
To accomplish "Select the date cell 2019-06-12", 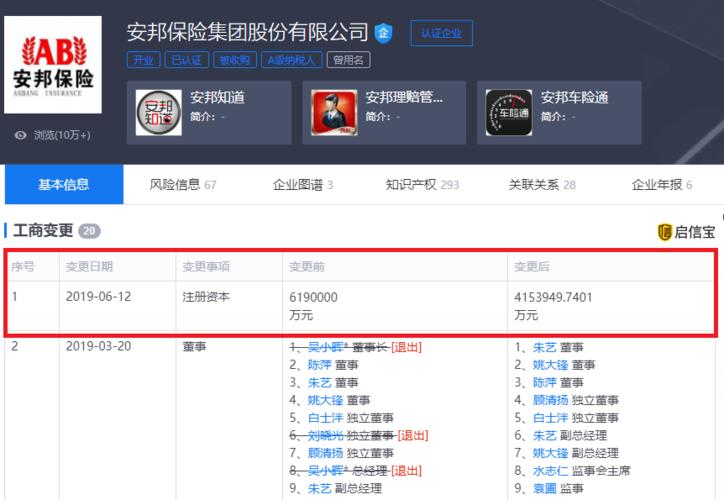I will 98,296.
